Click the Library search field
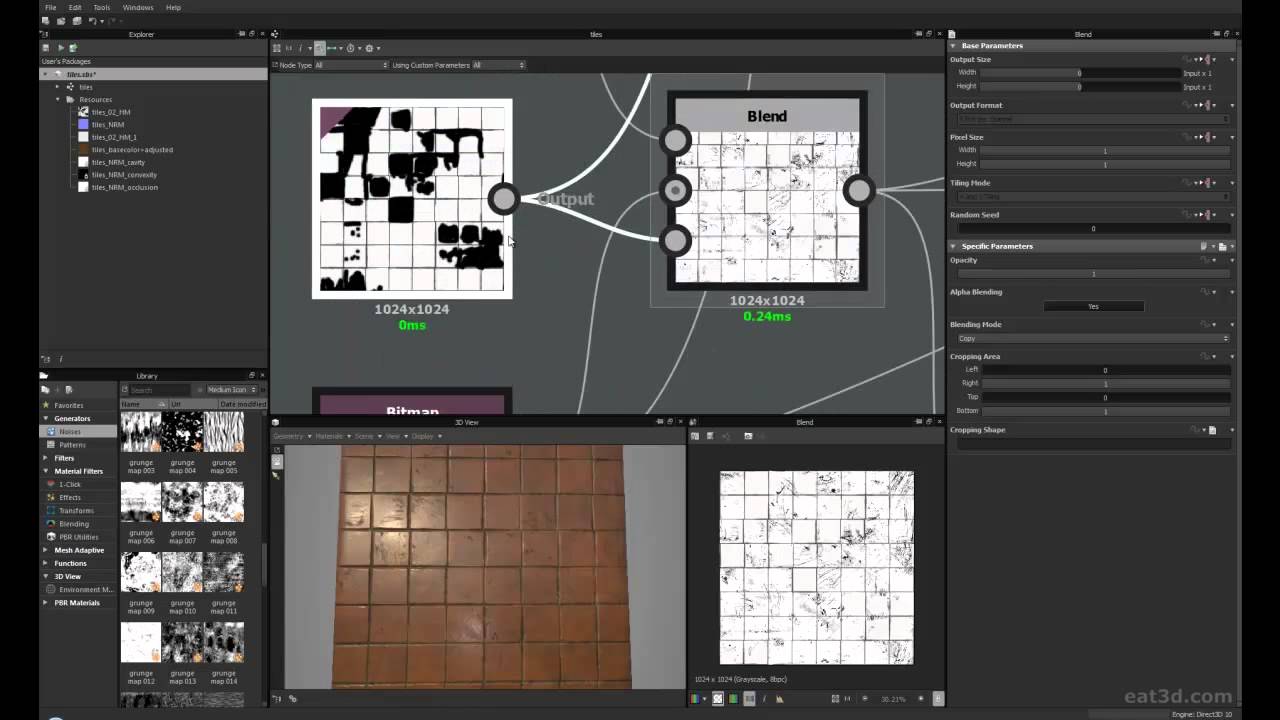 coord(159,390)
